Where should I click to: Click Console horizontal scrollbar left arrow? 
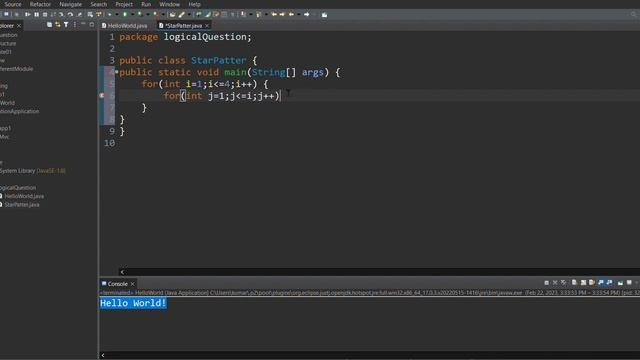pyautogui.click(x=103, y=355)
